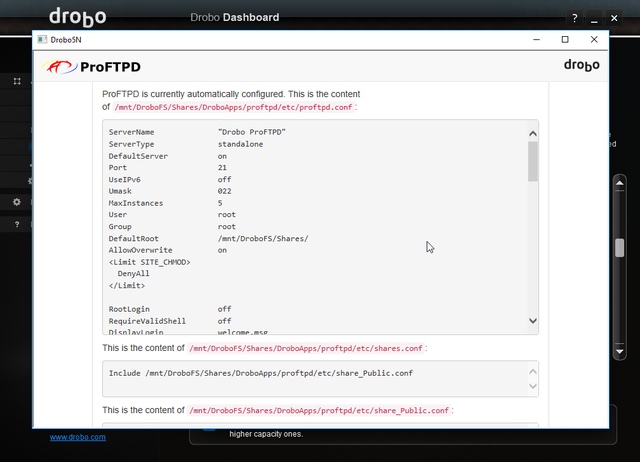Click the expand arrows icon in Dashboard sidebar
The height and width of the screenshot is (462, 640).
[x=17, y=81]
